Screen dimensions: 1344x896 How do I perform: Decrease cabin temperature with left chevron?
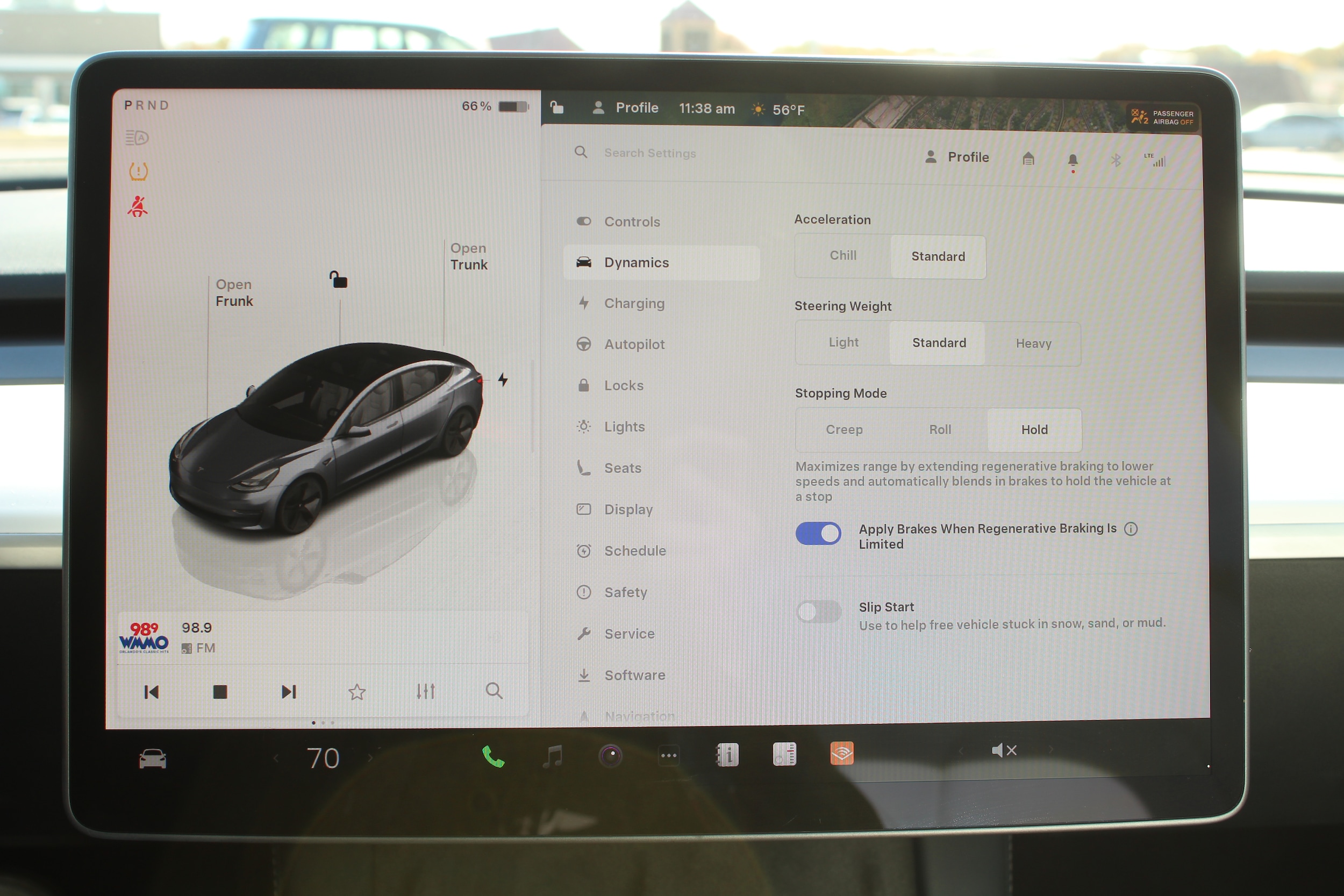276,758
